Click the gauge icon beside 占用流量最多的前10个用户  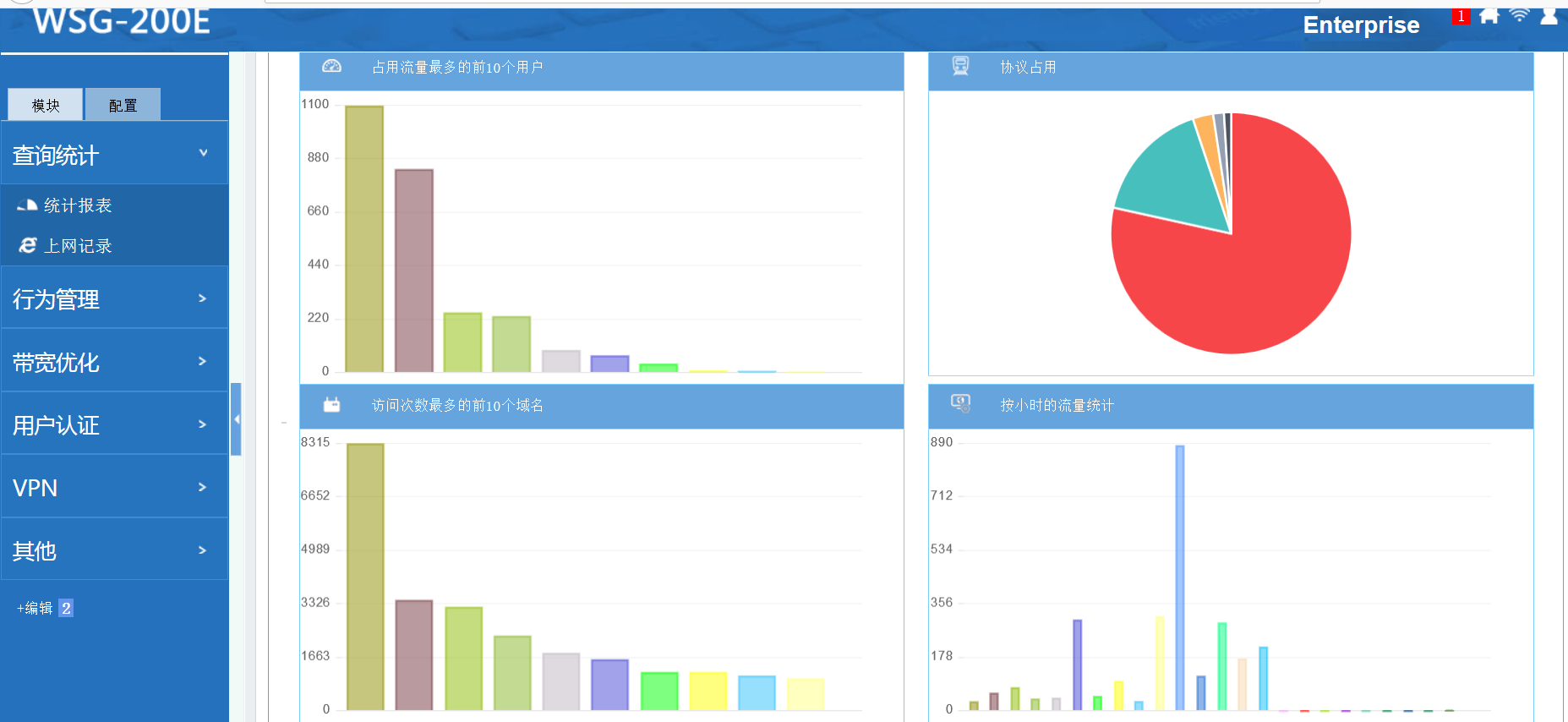[x=331, y=67]
